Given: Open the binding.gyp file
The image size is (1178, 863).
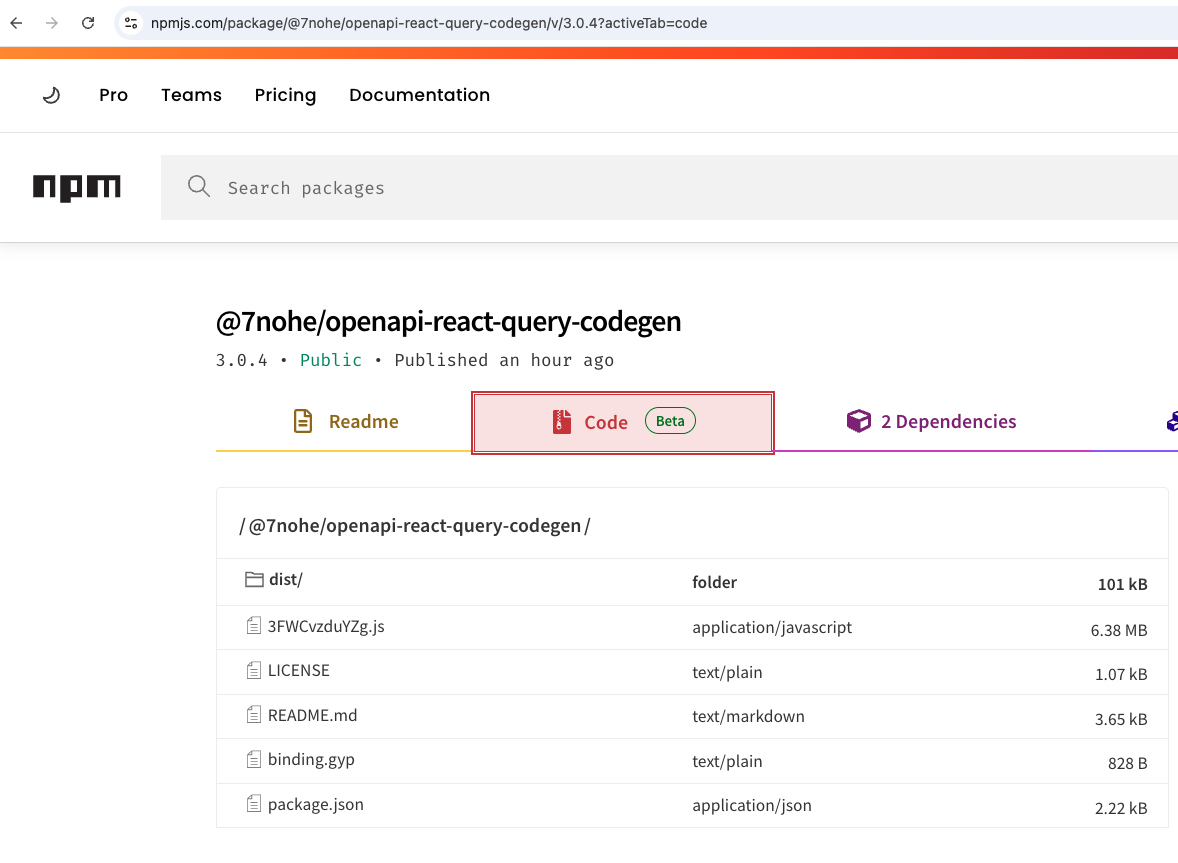Looking at the screenshot, I should coord(311,760).
